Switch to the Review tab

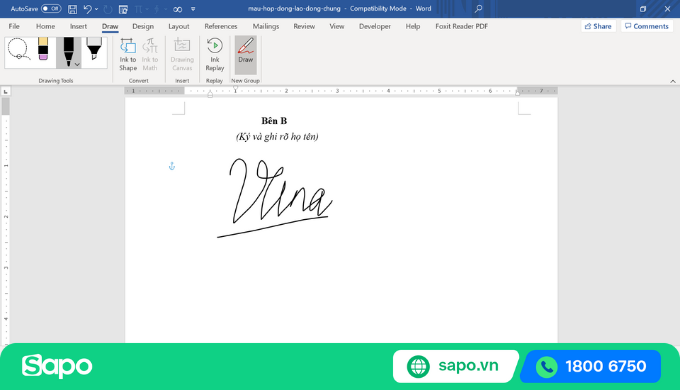(x=304, y=26)
